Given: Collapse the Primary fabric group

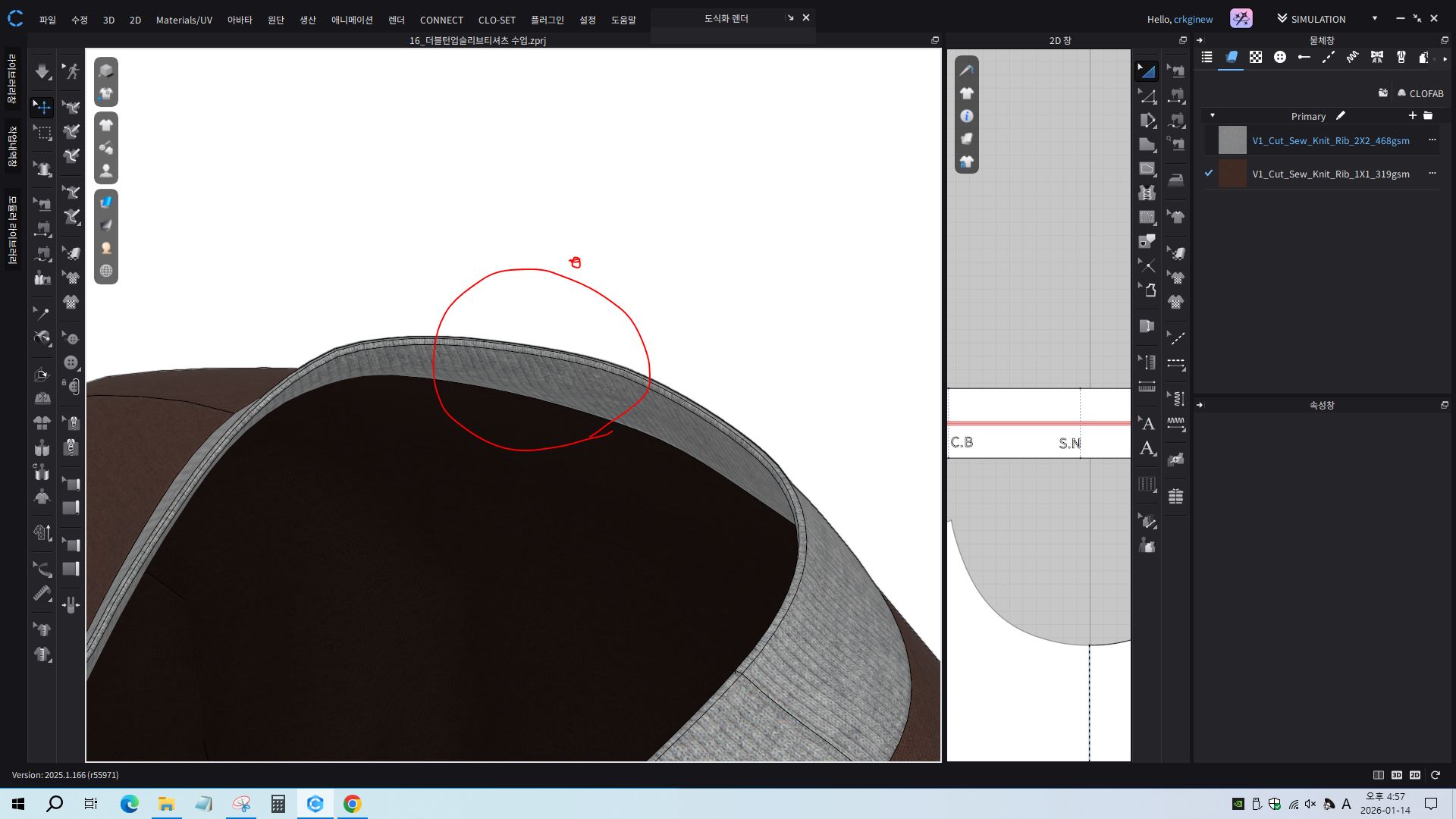Looking at the screenshot, I should pos(1213,116).
